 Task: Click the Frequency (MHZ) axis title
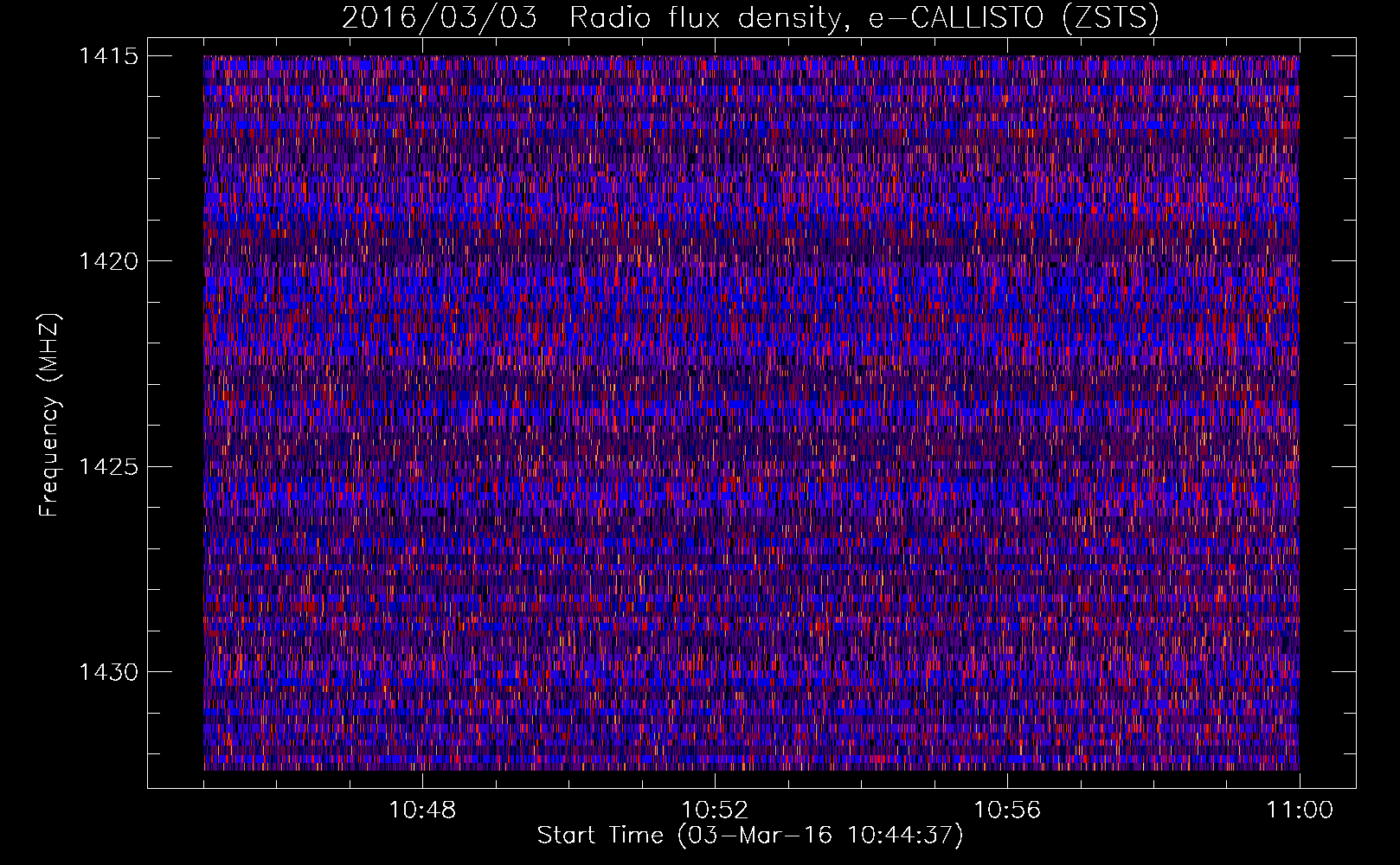[x=50, y=414]
